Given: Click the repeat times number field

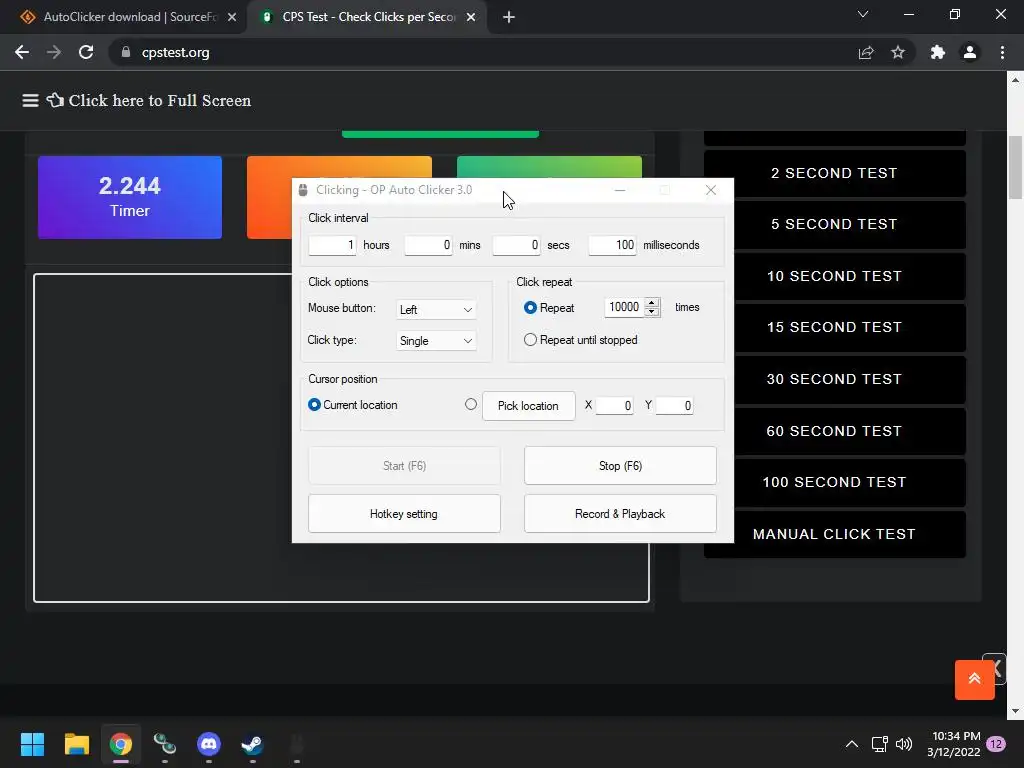Looking at the screenshot, I should (x=624, y=308).
